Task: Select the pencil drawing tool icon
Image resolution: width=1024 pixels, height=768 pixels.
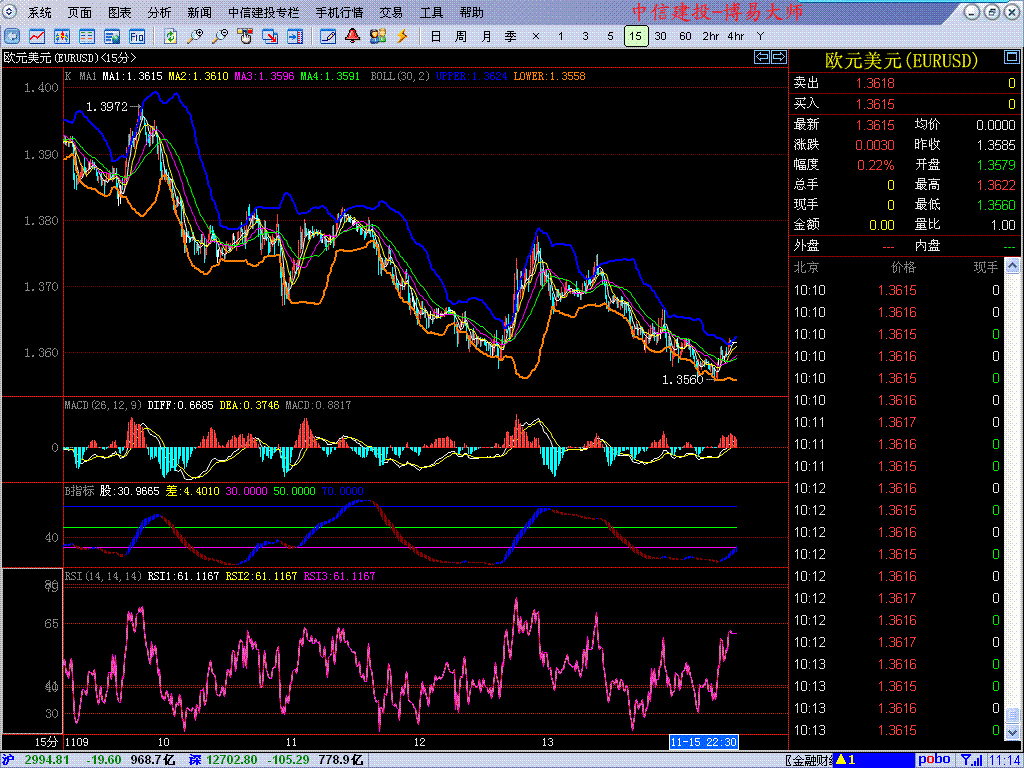Action: pos(327,36)
